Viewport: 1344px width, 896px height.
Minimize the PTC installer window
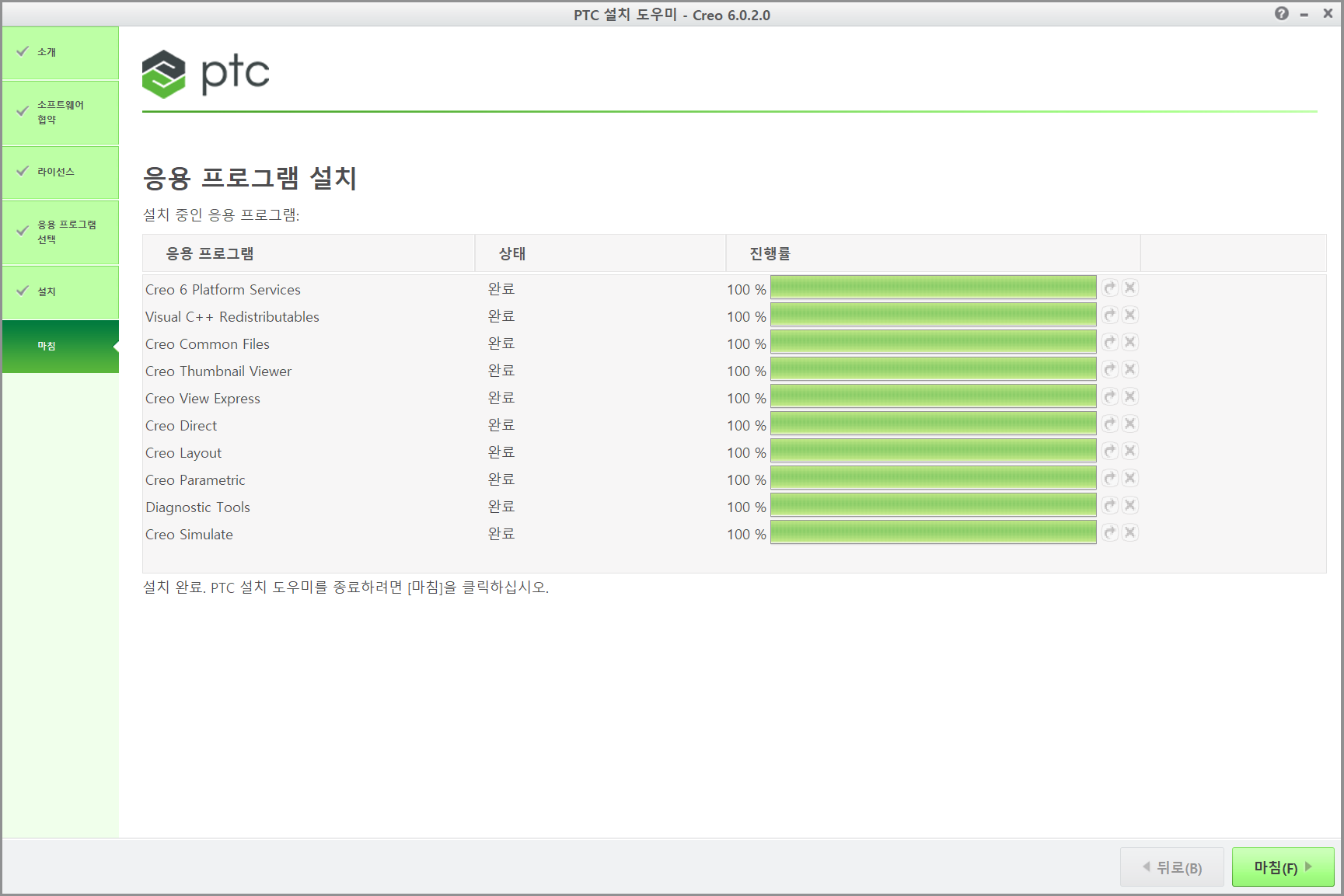point(1304,14)
